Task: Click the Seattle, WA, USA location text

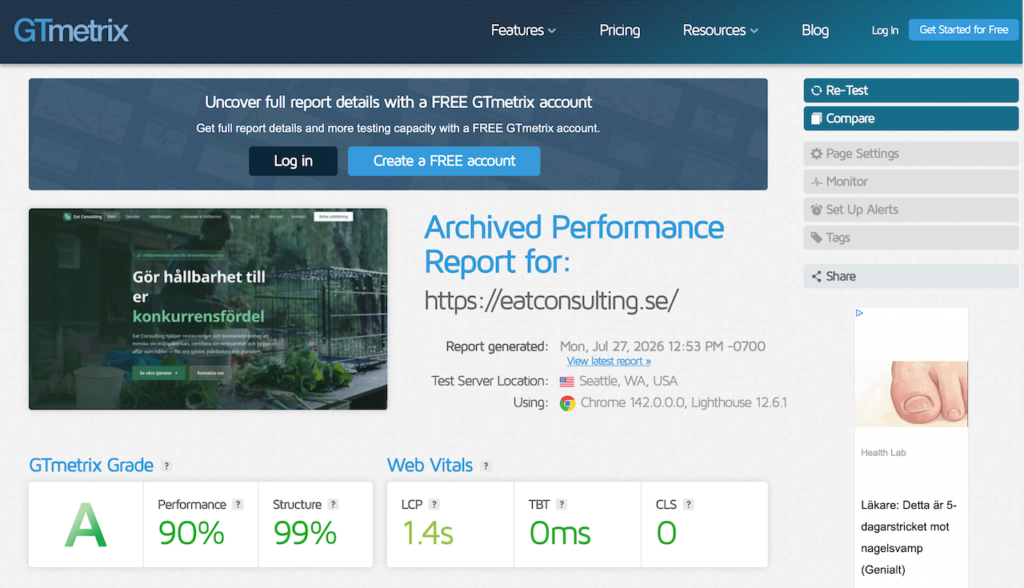Action: click(628, 381)
